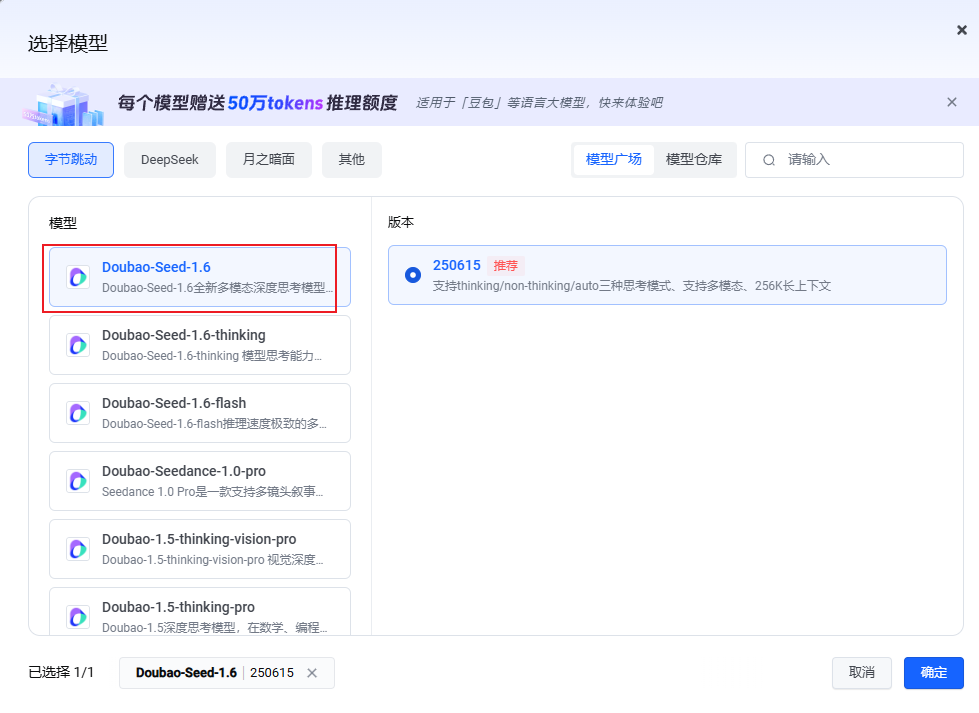Select the 250615 version radio button

(x=413, y=275)
